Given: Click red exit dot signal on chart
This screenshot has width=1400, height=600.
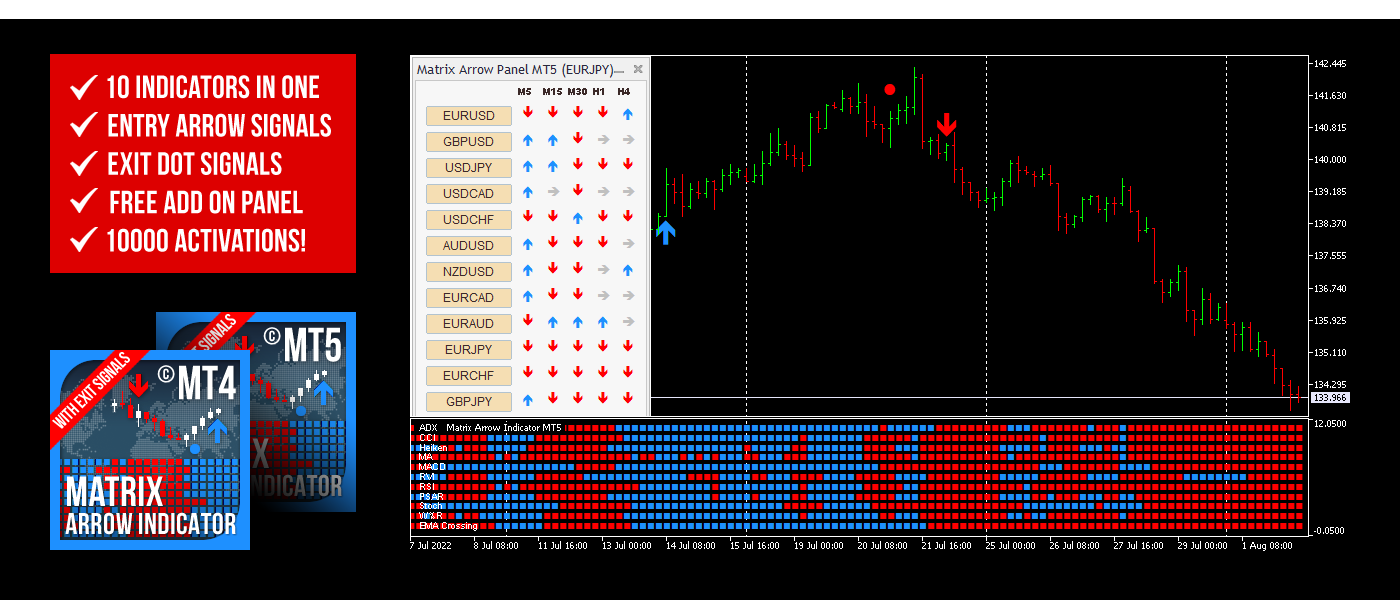Looking at the screenshot, I should point(890,89).
